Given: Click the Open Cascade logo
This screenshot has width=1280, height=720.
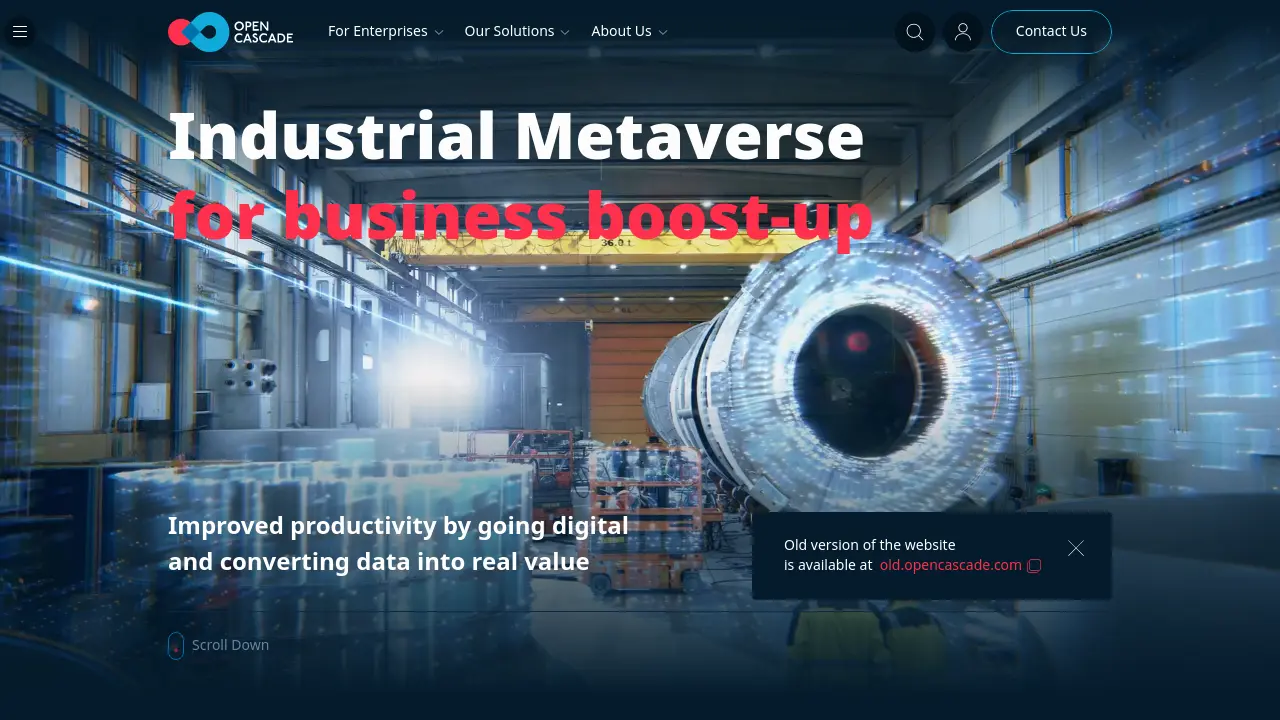Looking at the screenshot, I should (231, 32).
